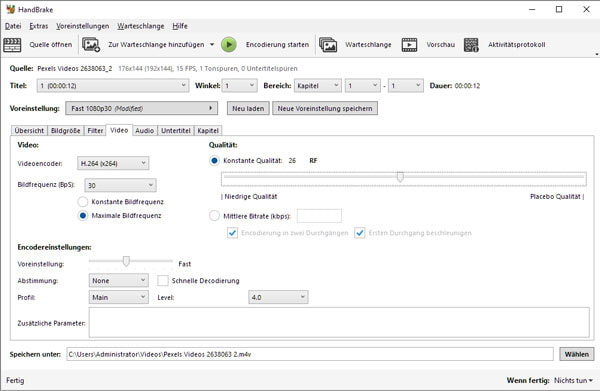Select Maximale Bildfrequenz radio button
This screenshot has height=391, width=600.
[x=83, y=216]
